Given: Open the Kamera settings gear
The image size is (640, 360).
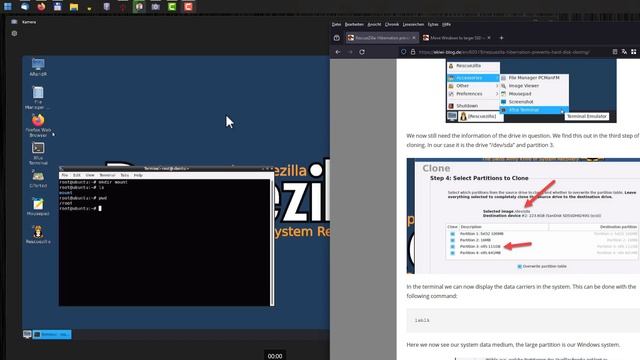Looking at the screenshot, I should click(x=14, y=33).
